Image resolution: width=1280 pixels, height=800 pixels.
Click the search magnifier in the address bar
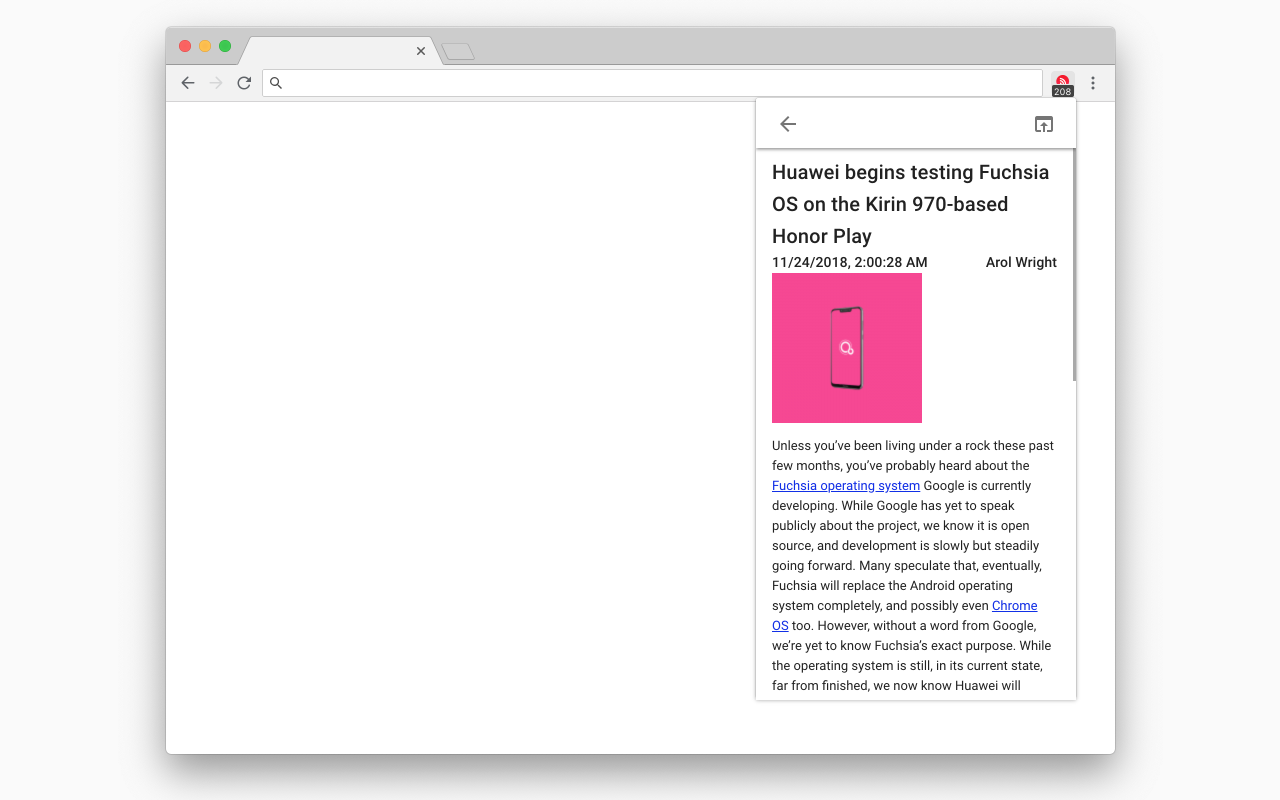click(276, 83)
